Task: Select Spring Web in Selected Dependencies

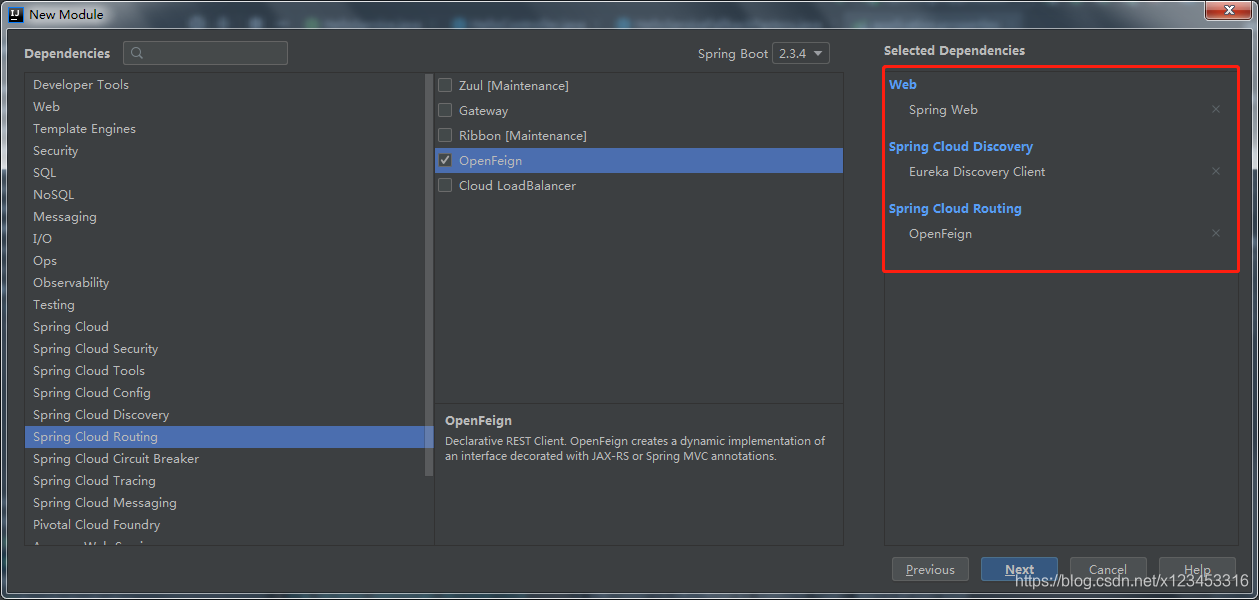Action: [x=943, y=110]
